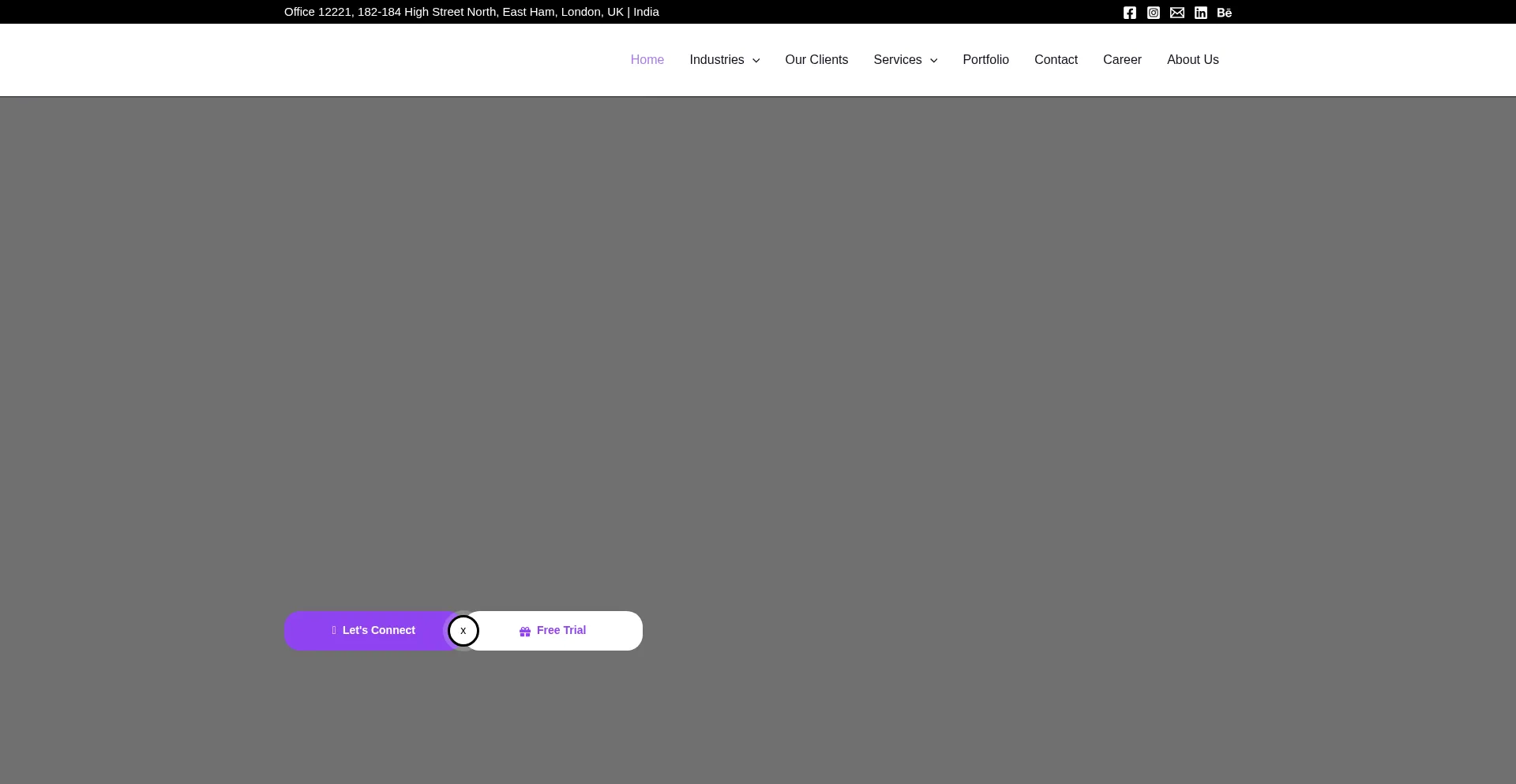Screen dimensions: 1516x784
Task: Open the Instagram profile icon
Action: coord(1154,13)
